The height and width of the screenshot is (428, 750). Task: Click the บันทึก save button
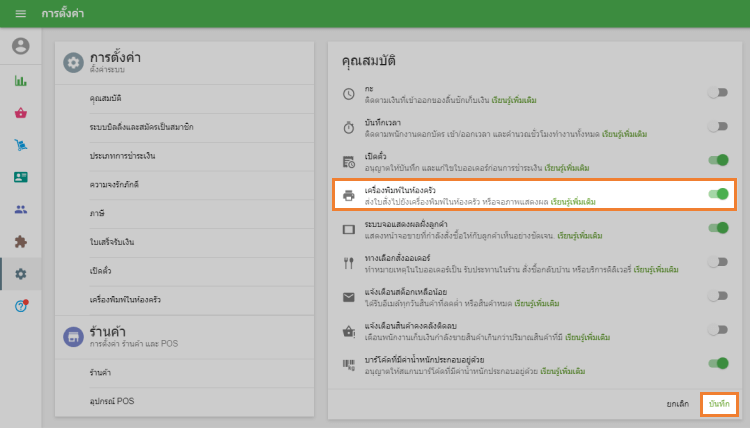click(718, 403)
